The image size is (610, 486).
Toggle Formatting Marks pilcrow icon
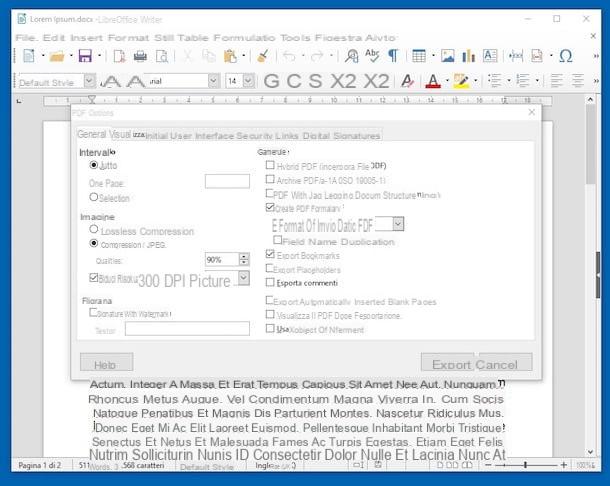tap(393, 56)
